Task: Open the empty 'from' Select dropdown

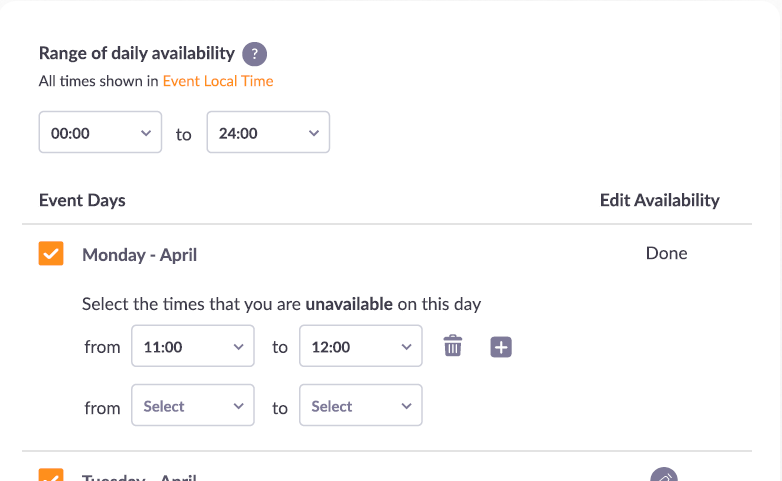Action: (193, 406)
